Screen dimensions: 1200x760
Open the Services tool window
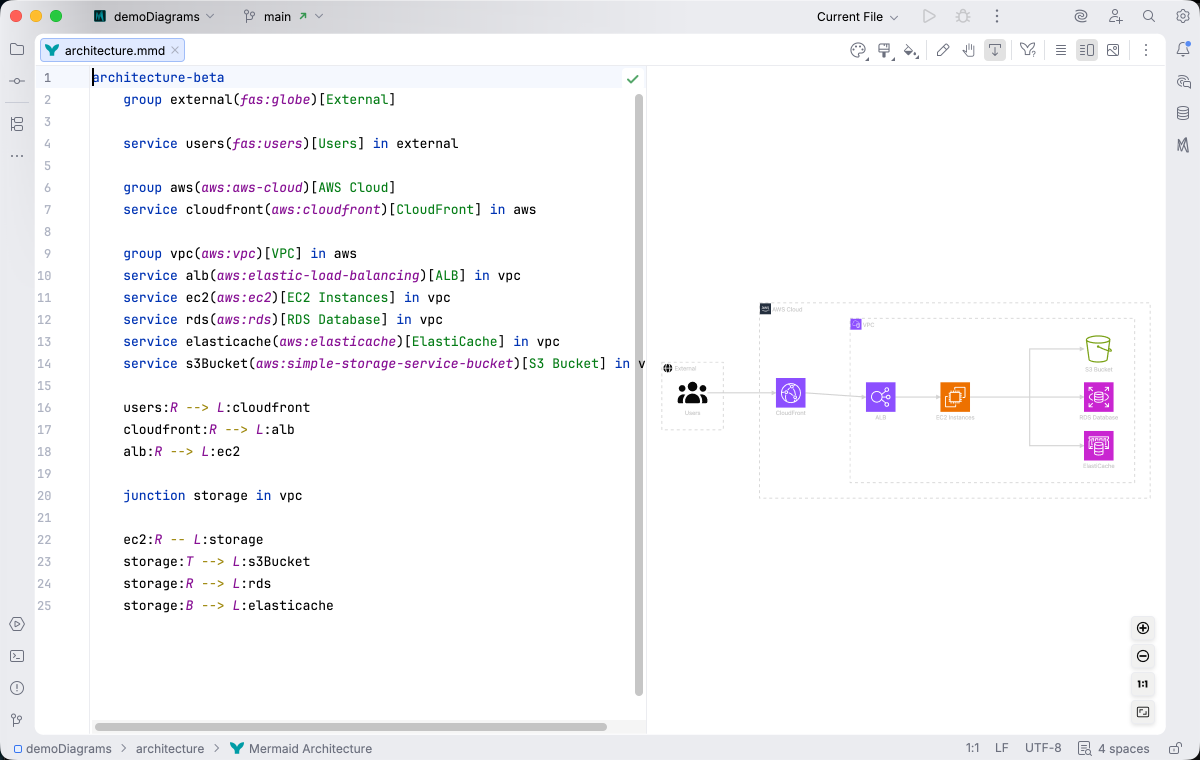(x=17, y=624)
